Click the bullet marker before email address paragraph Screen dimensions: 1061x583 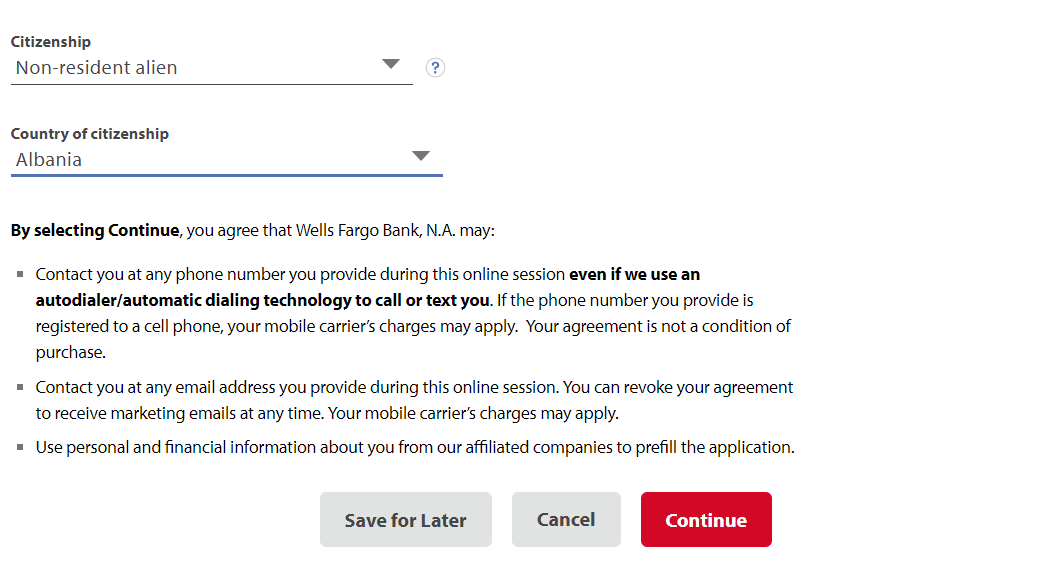20,387
